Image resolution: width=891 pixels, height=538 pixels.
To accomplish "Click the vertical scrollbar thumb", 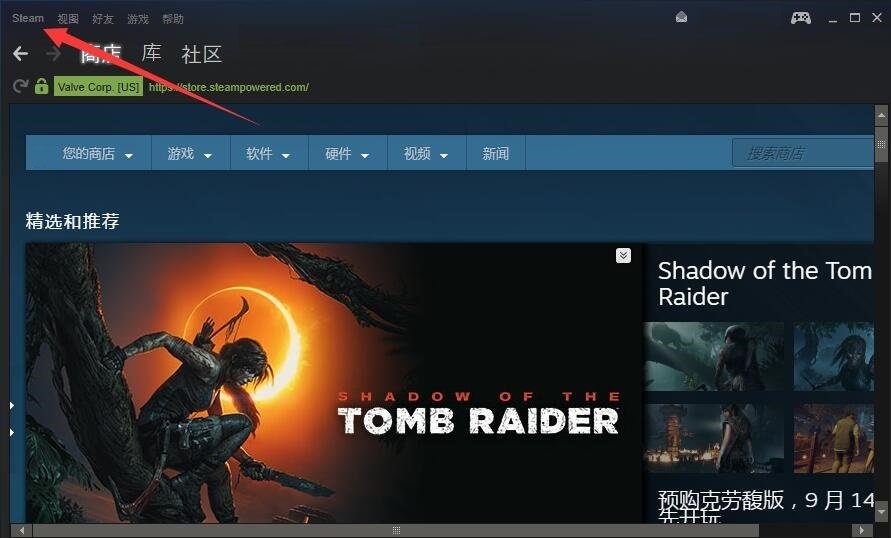I will point(881,144).
